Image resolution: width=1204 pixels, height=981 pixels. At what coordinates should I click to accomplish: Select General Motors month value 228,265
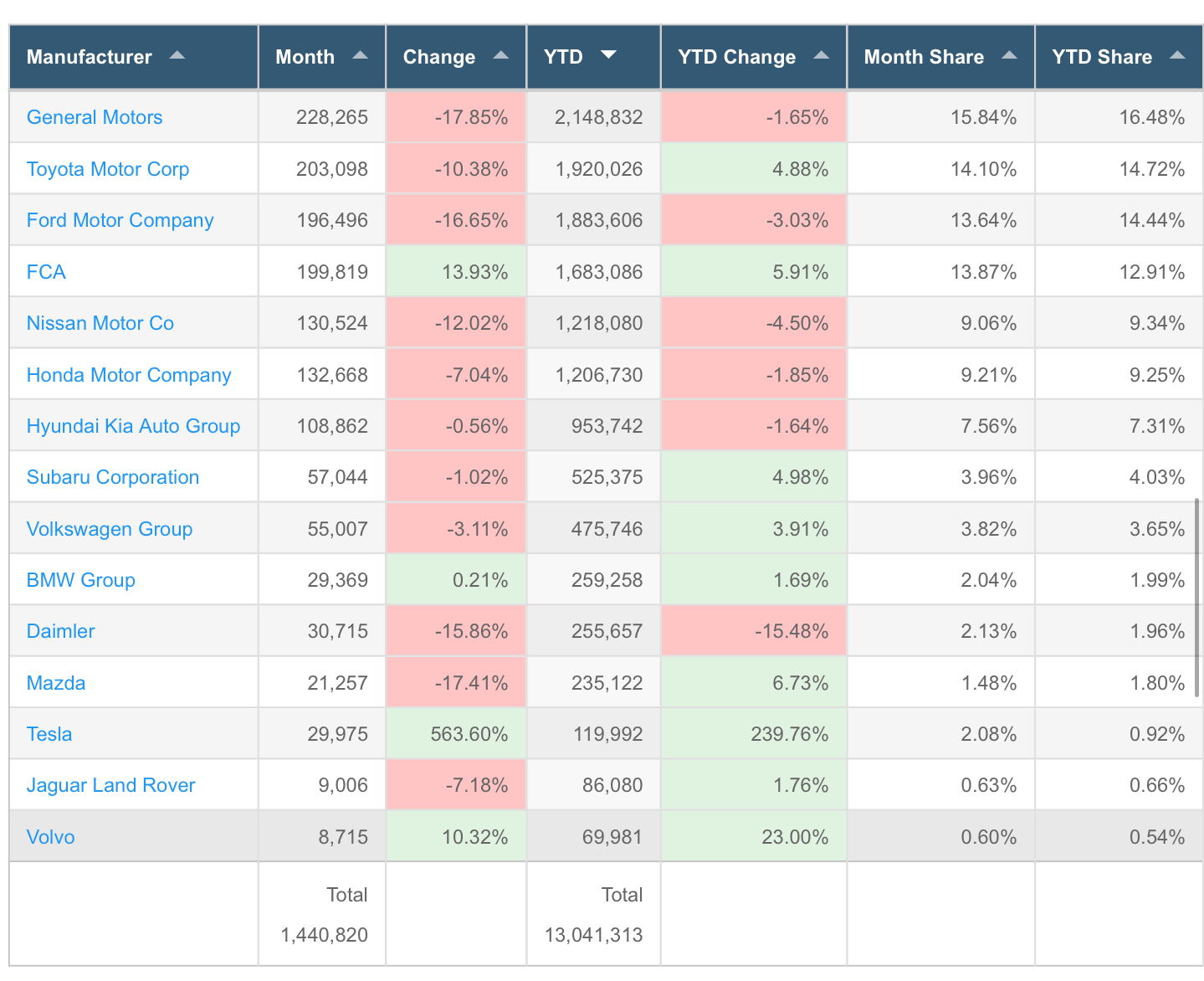332,117
